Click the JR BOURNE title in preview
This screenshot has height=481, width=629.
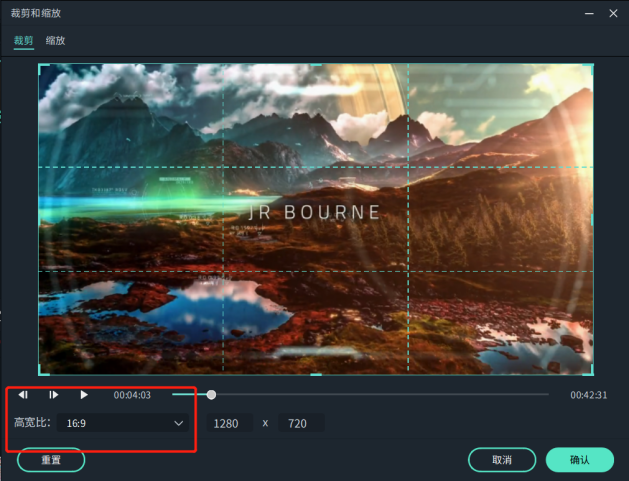314,212
